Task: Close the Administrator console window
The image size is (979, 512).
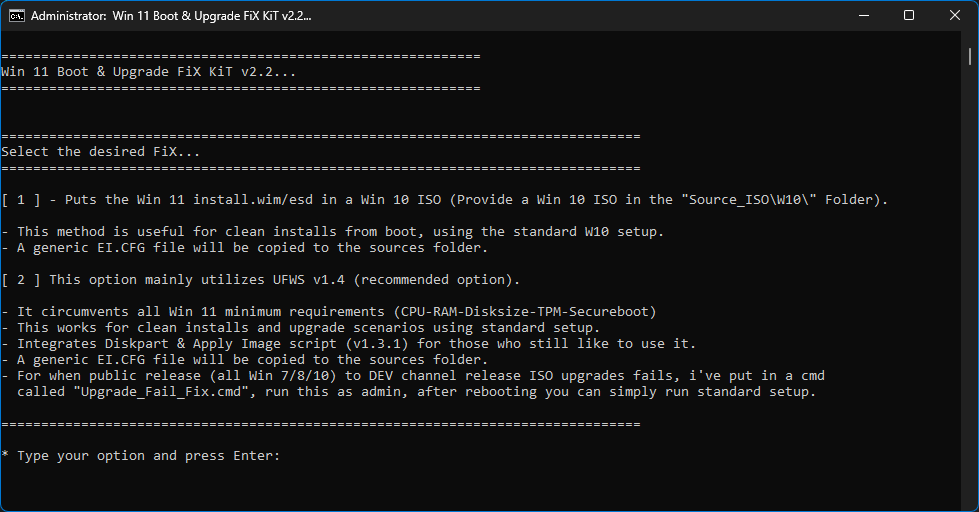Action: click(x=954, y=16)
